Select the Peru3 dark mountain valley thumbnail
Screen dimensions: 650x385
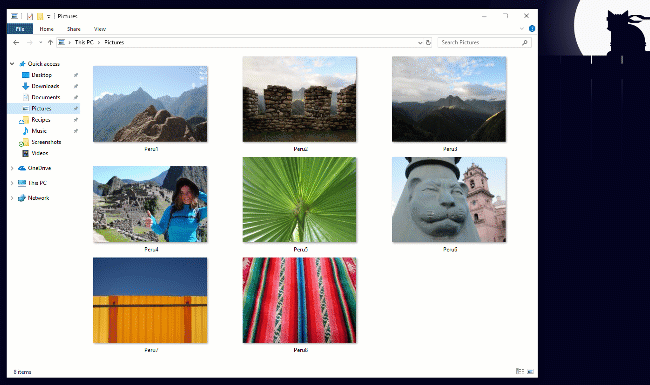pos(449,99)
